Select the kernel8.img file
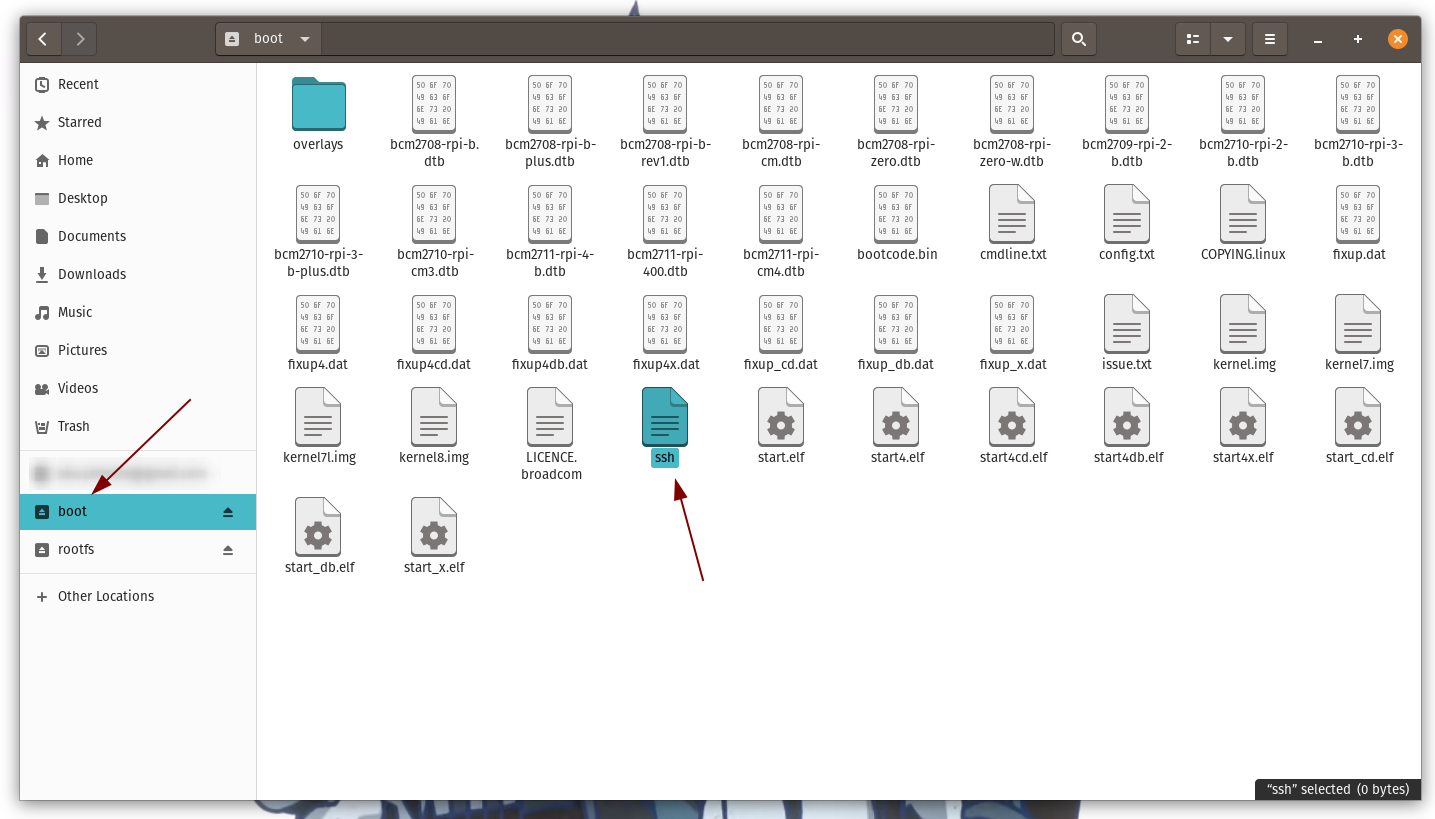1435x819 pixels. pyautogui.click(x=433, y=417)
